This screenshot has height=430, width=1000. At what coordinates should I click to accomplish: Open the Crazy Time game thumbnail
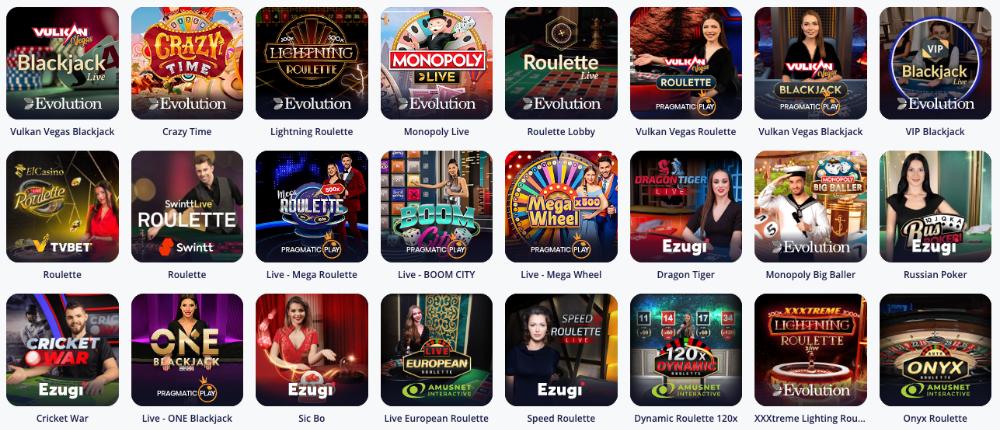(187, 63)
